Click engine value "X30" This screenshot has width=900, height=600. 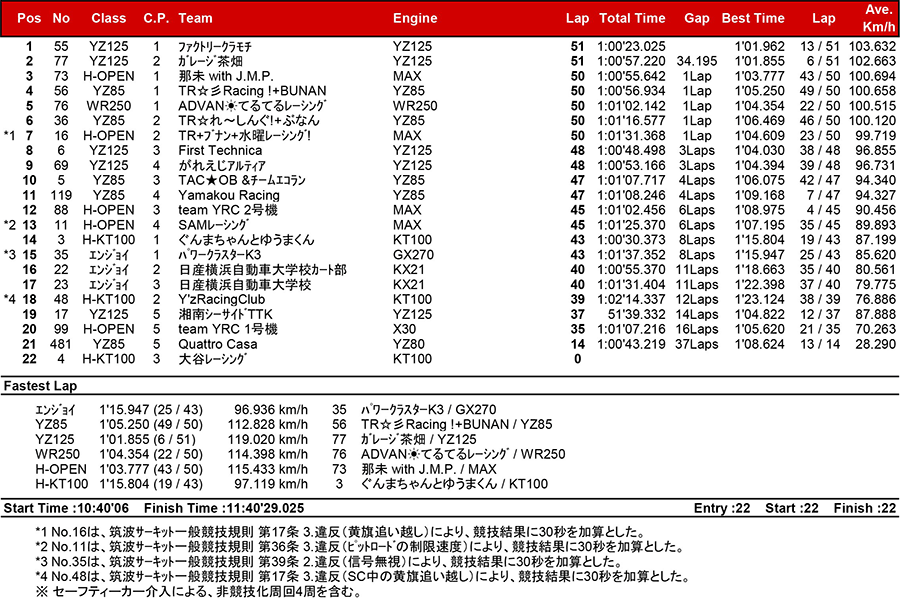405,329
